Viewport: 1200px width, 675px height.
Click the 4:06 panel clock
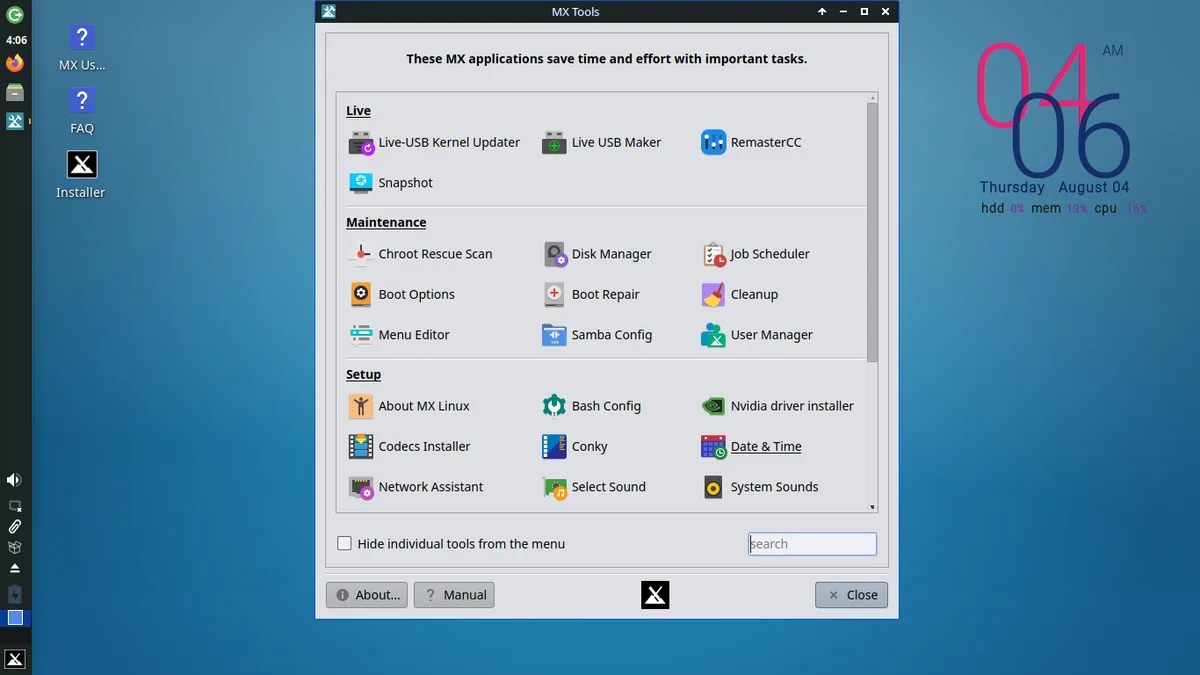[16, 41]
